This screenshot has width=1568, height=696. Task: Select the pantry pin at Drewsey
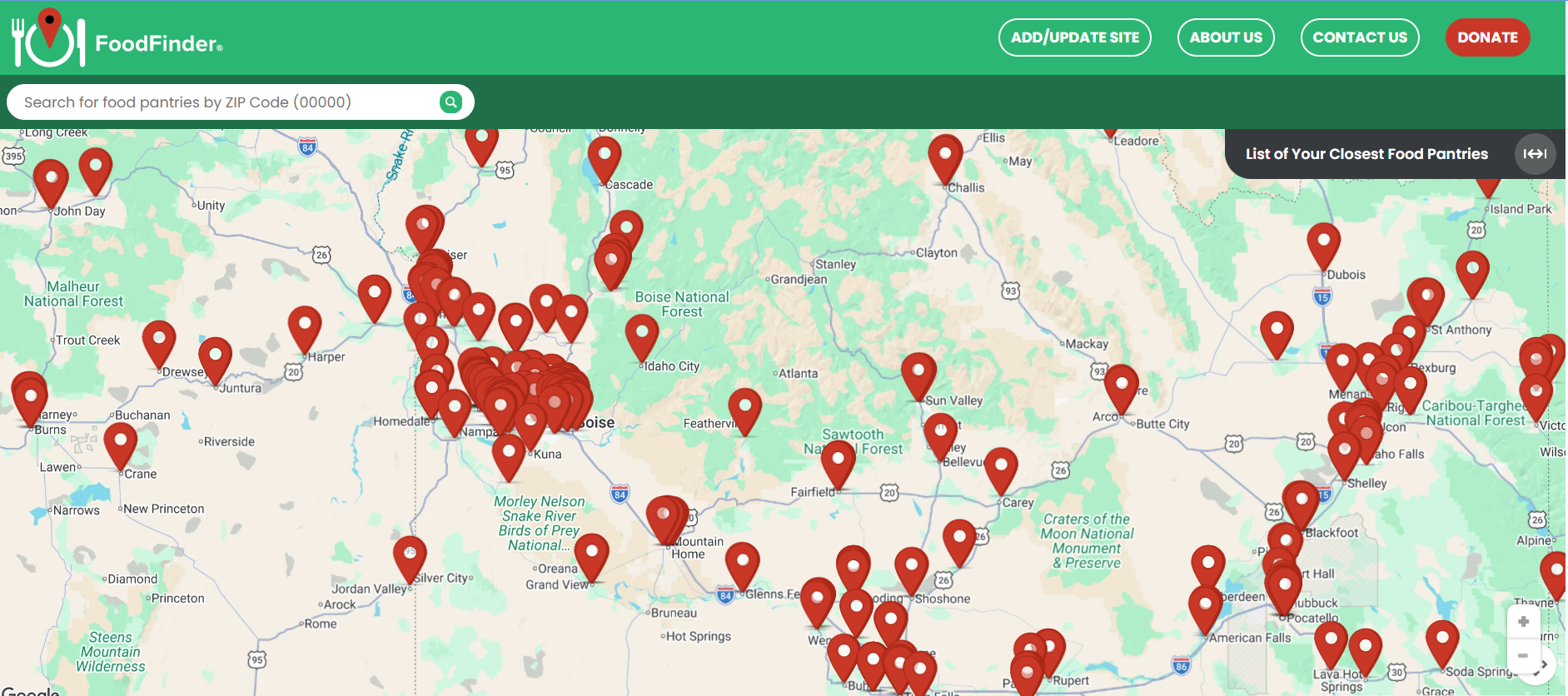[159, 346]
